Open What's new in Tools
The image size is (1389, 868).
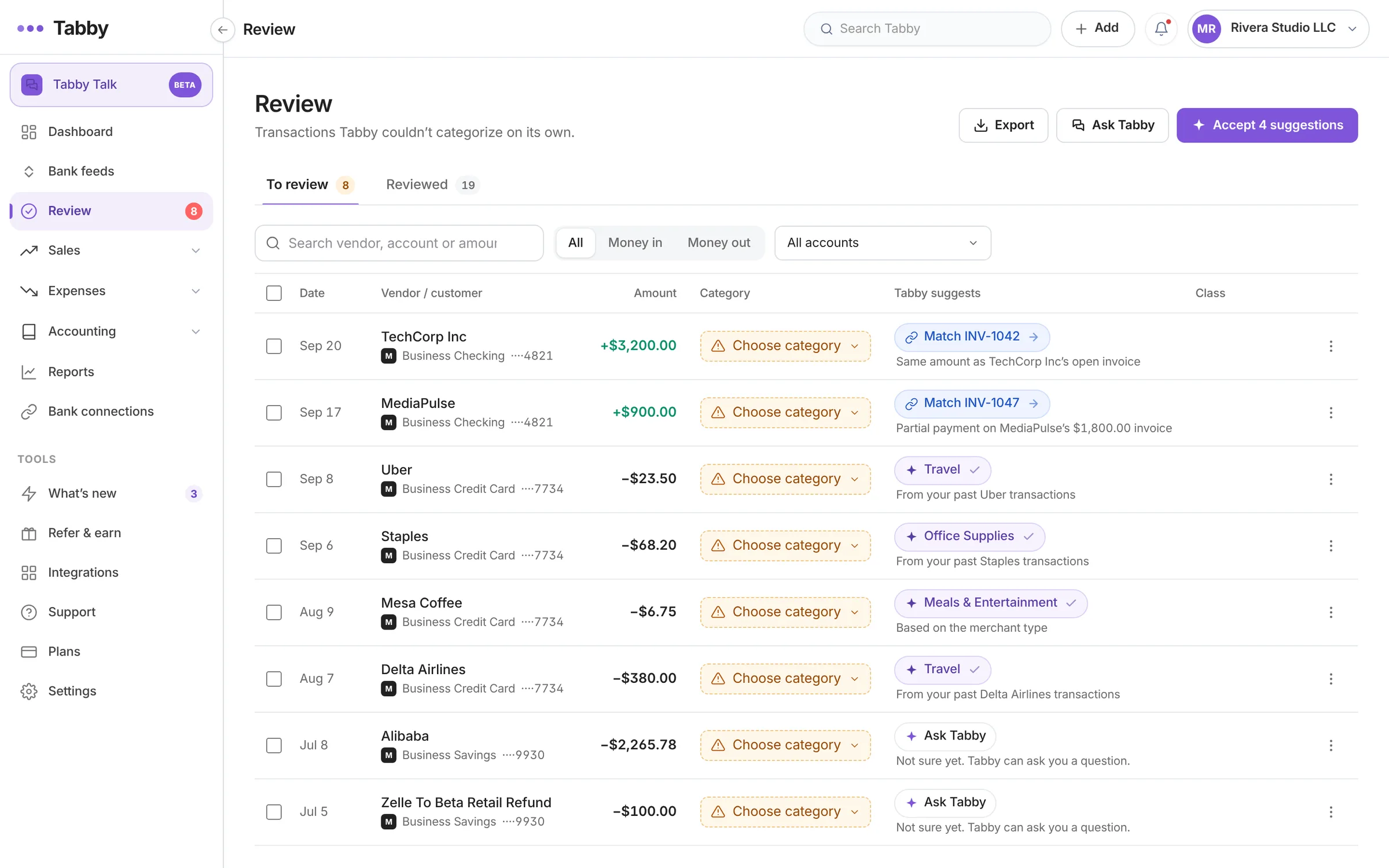(111, 494)
